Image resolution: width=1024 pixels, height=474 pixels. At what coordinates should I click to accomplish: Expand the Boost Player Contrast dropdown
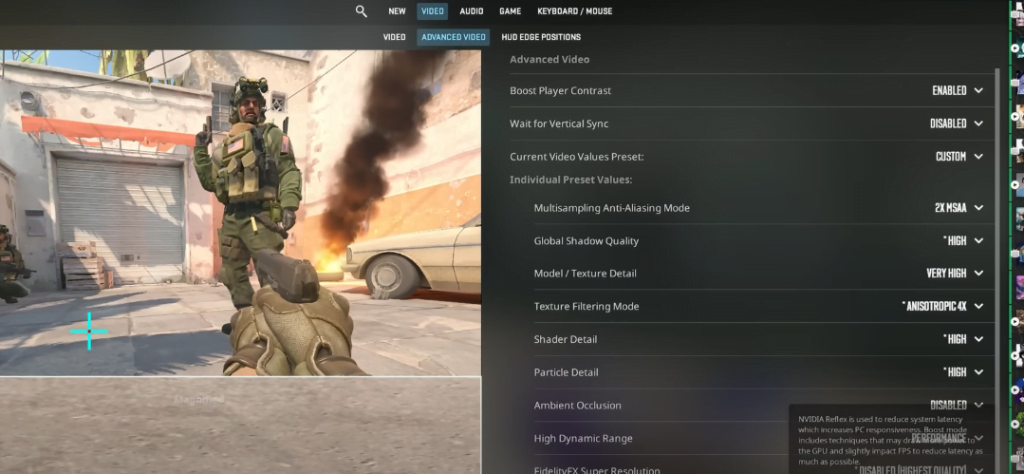(x=957, y=91)
